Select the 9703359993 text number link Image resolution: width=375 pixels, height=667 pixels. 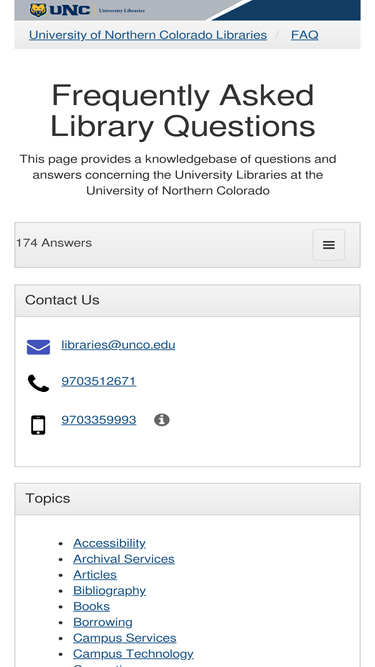point(99,420)
